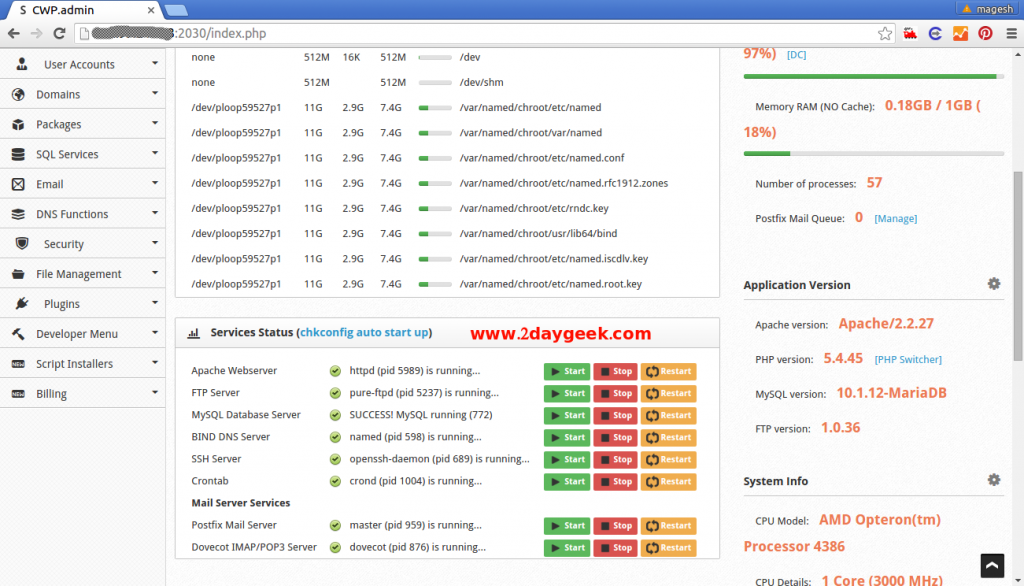Open the System Info gear icon
1024x586 pixels.
pyautogui.click(x=994, y=479)
